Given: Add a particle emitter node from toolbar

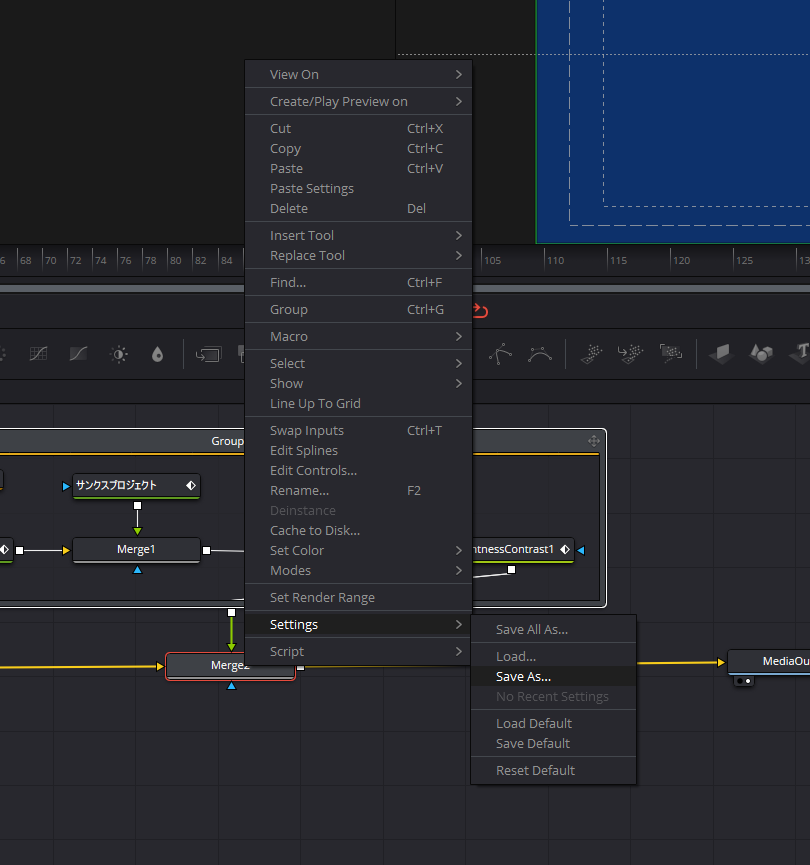Looking at the screenshot, I should 591,354.
